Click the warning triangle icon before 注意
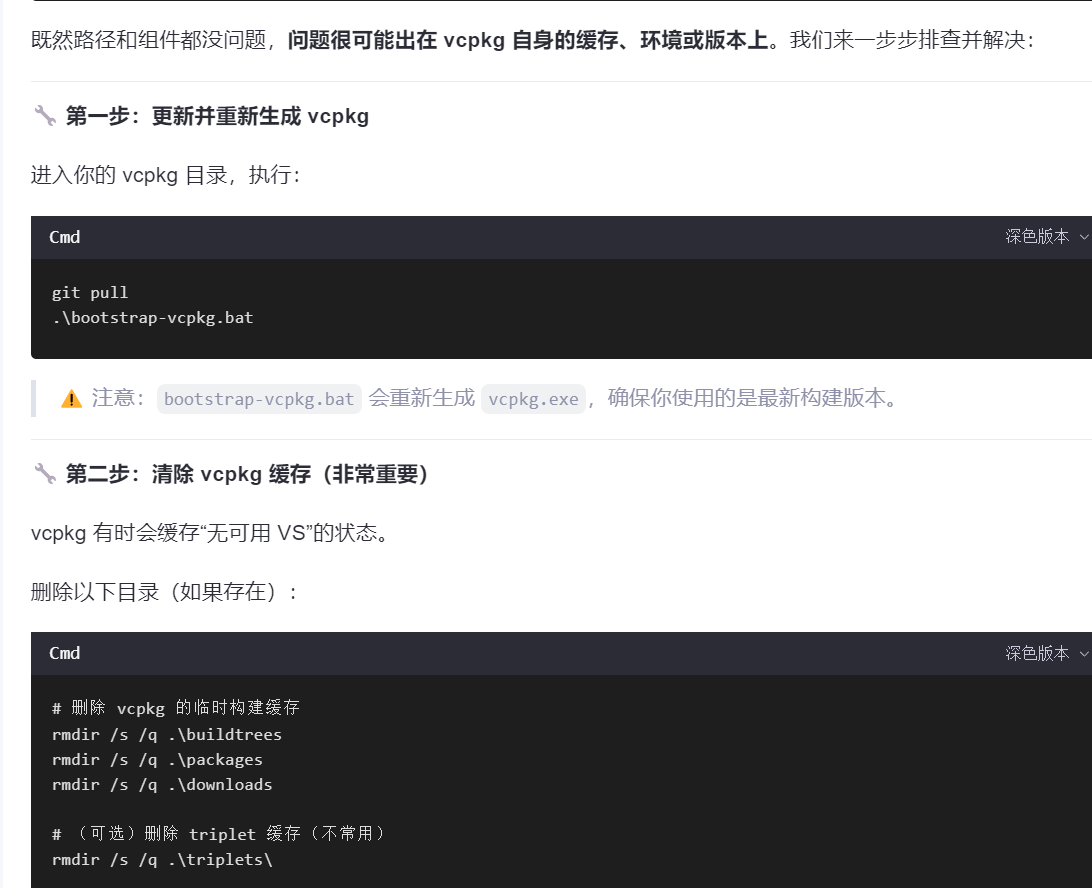1092x888 pixels. [x=71, y=399]
